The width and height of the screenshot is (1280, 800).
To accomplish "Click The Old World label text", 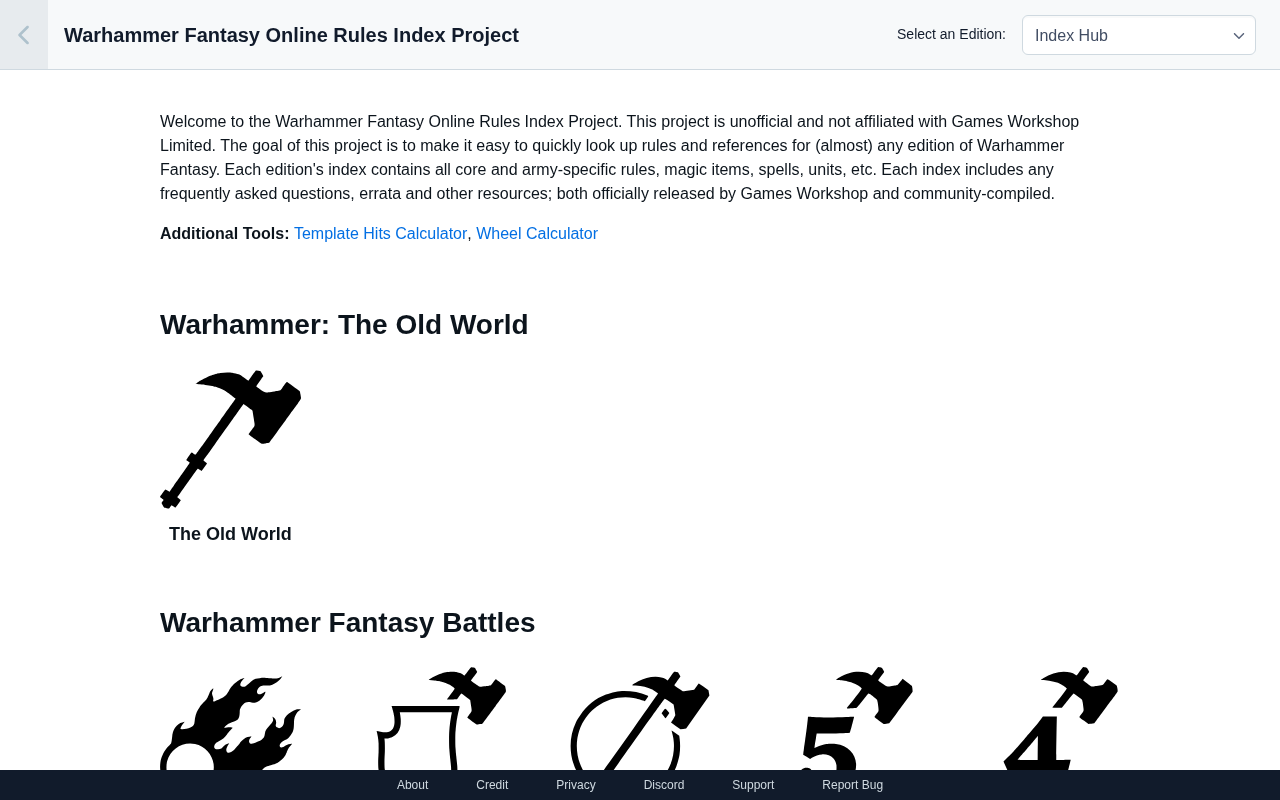I will [230, 534].
